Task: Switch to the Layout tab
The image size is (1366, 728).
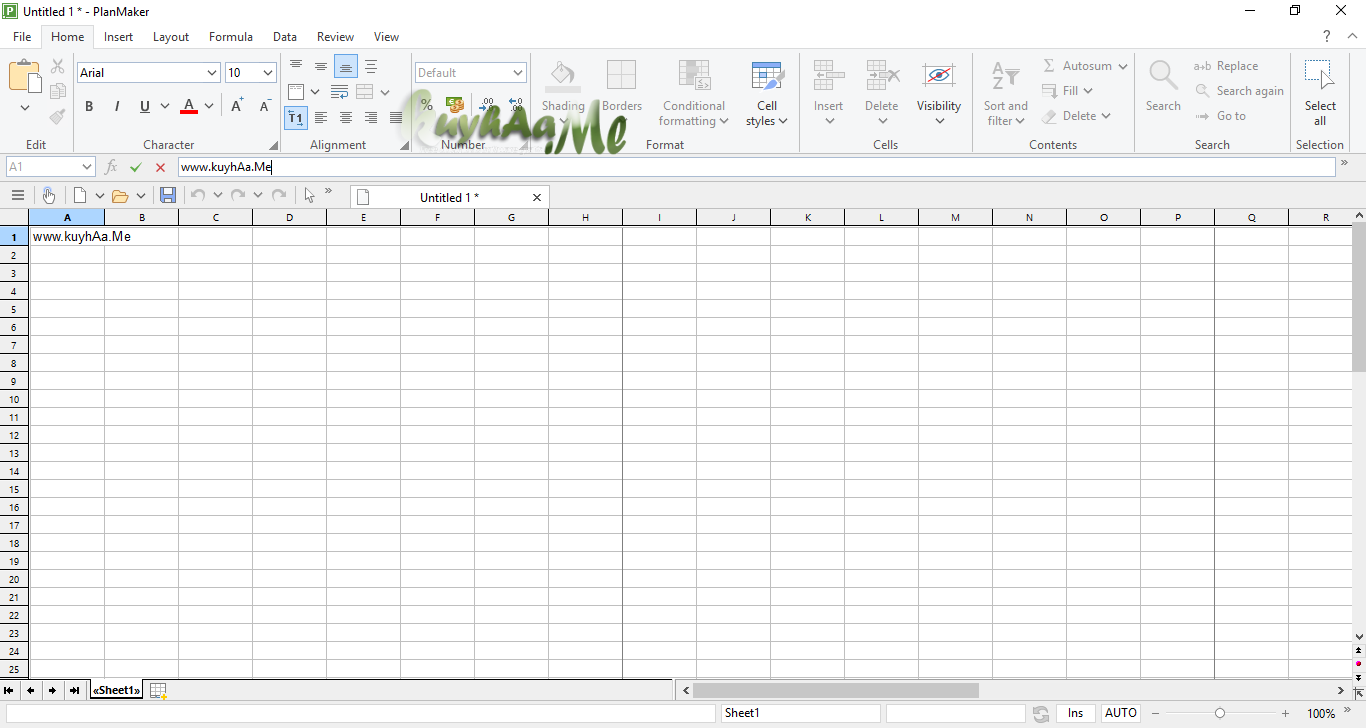Action: (171, 37)
